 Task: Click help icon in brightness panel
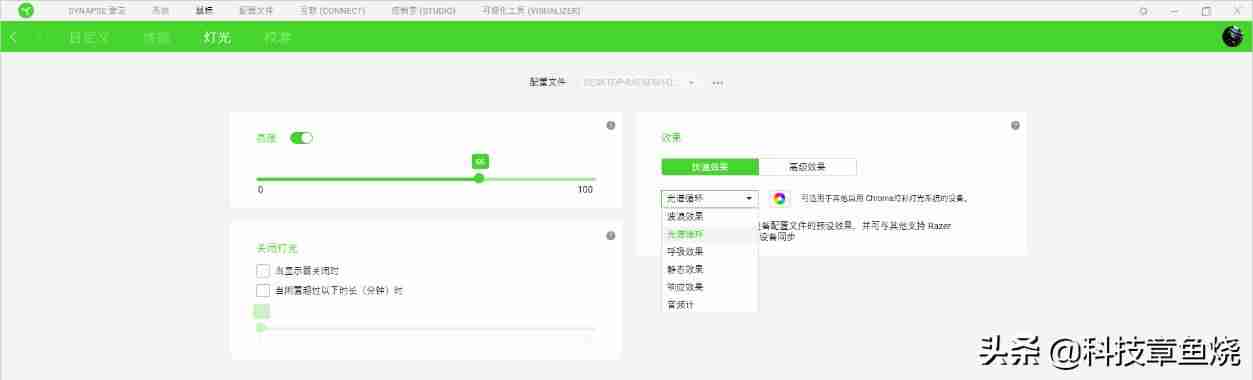pyautogui.click(x=610, y=126)
